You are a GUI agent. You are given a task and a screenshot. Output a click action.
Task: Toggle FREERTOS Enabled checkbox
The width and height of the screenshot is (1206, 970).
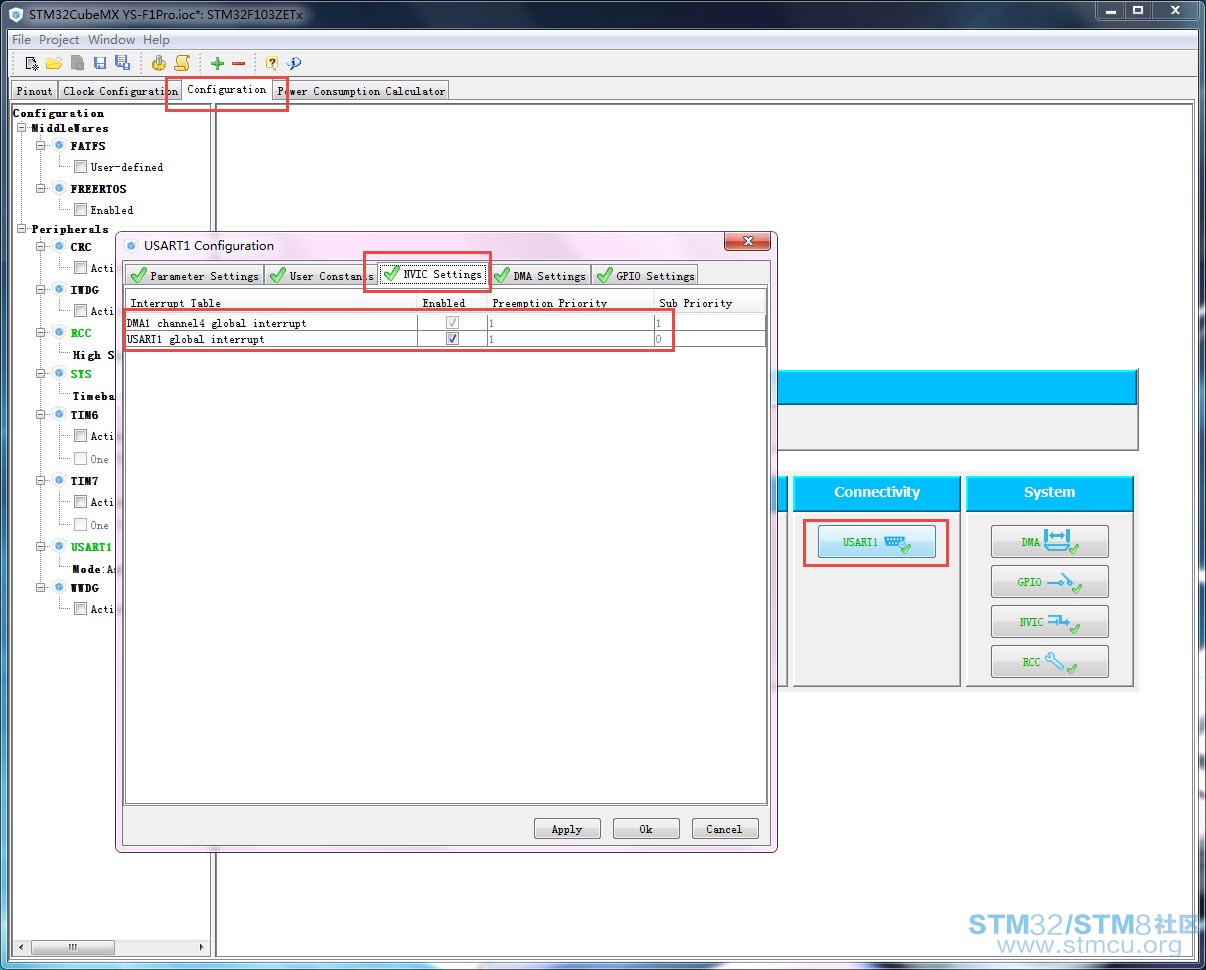(81, 210)
